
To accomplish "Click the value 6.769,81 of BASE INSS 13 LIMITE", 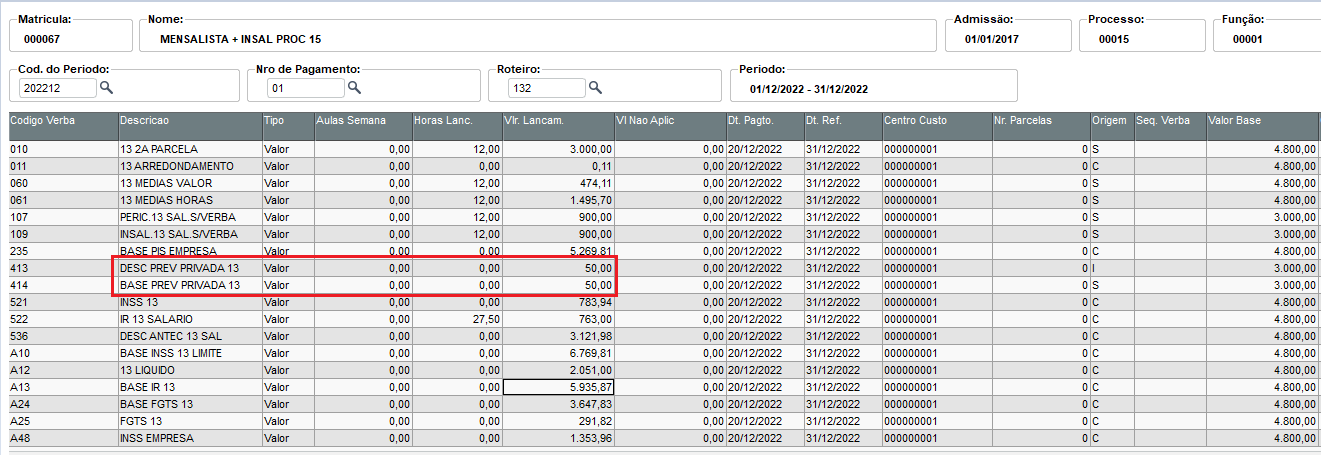I will 558,353.
